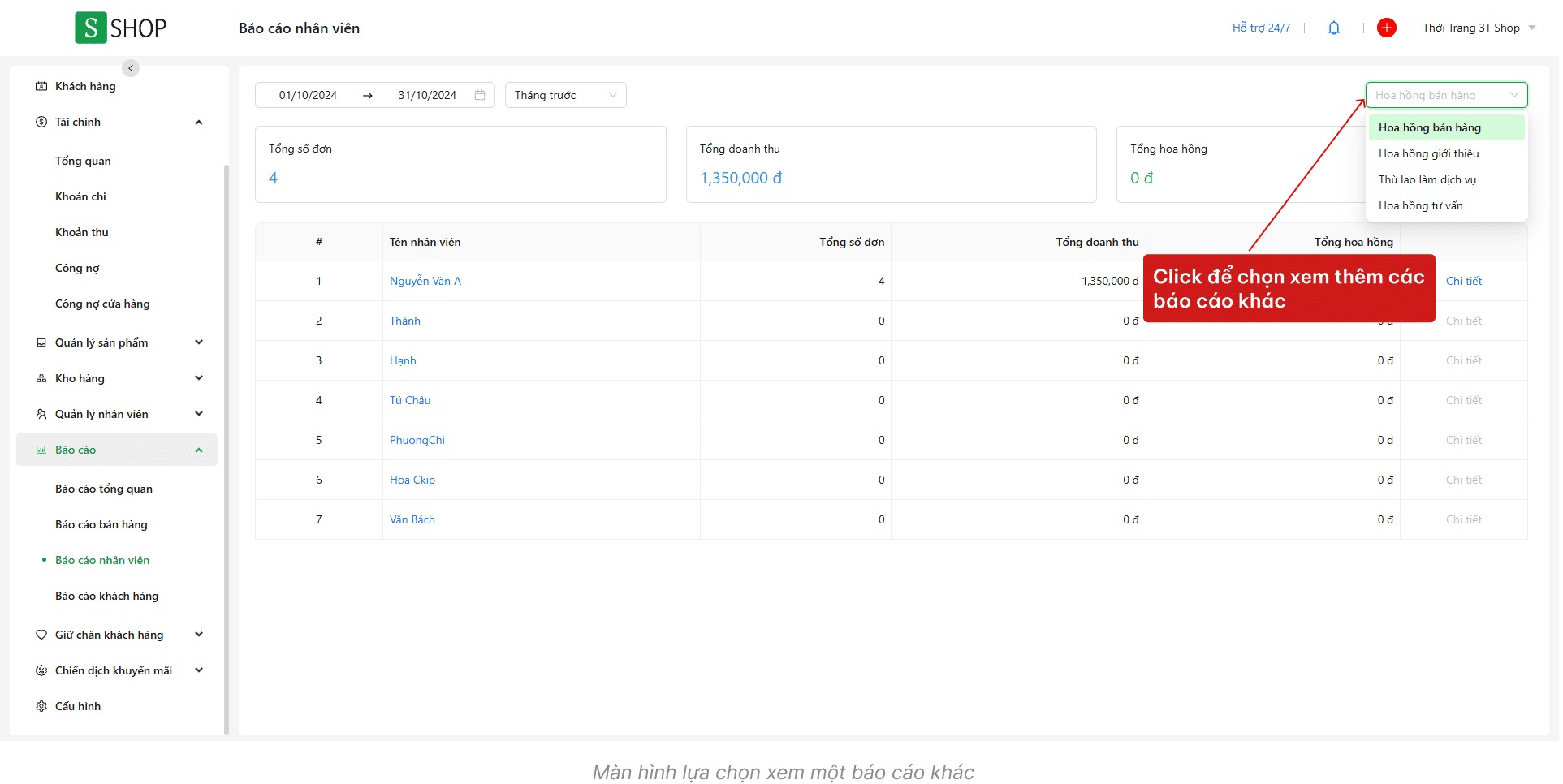Open employee Thành
This screenshot has height=784, width=1563.
[405, 321]
